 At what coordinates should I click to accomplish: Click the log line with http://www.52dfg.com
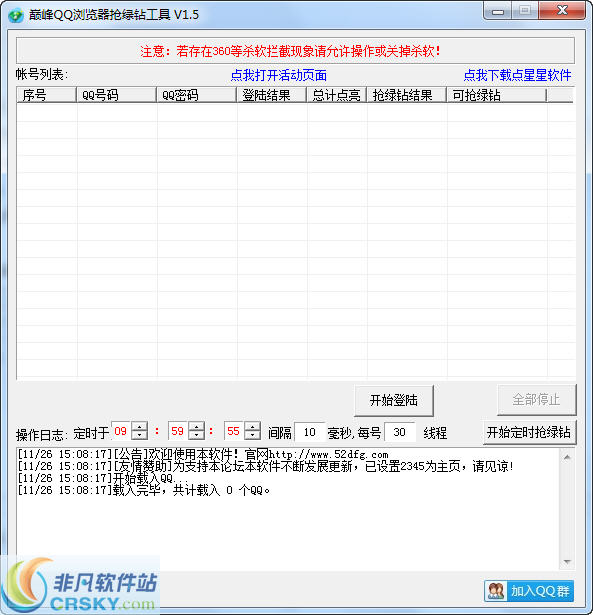click(x=203, y=454)
